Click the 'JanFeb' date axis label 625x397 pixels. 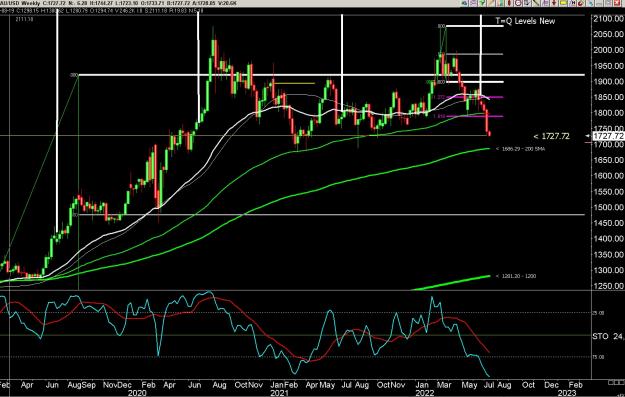tap(284, 385)
